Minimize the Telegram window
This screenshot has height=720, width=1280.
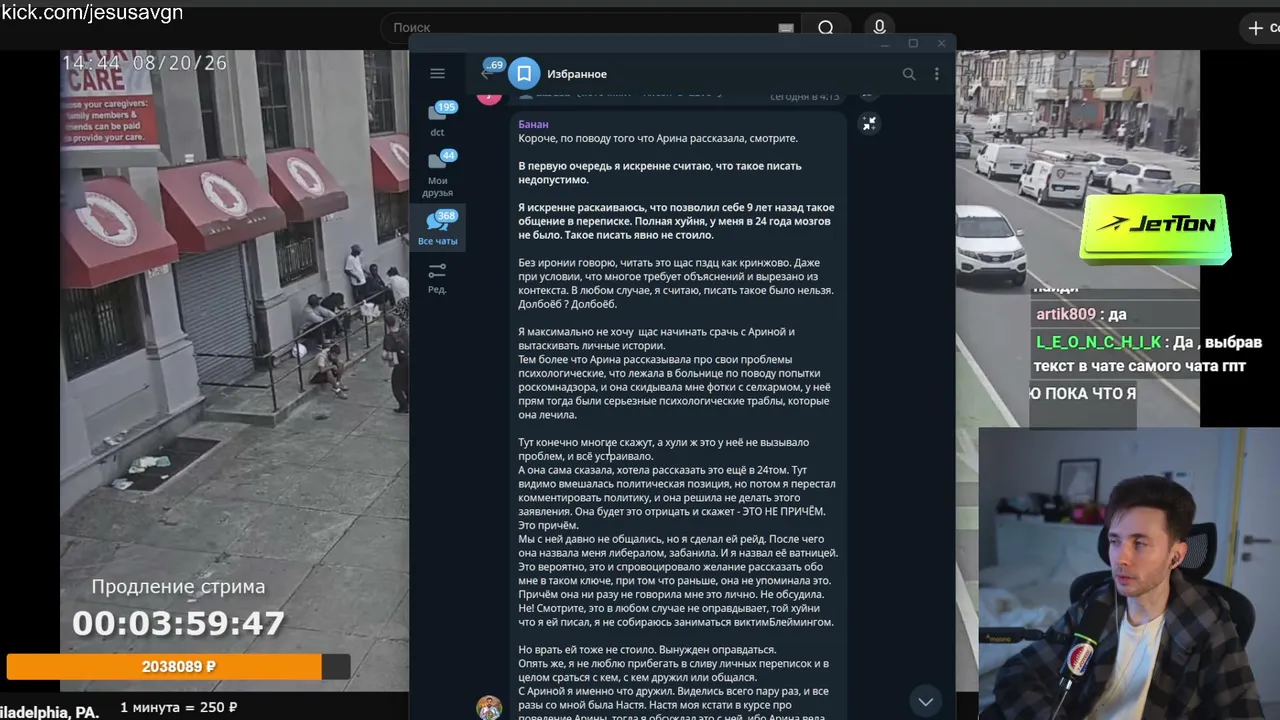(885, 44)
